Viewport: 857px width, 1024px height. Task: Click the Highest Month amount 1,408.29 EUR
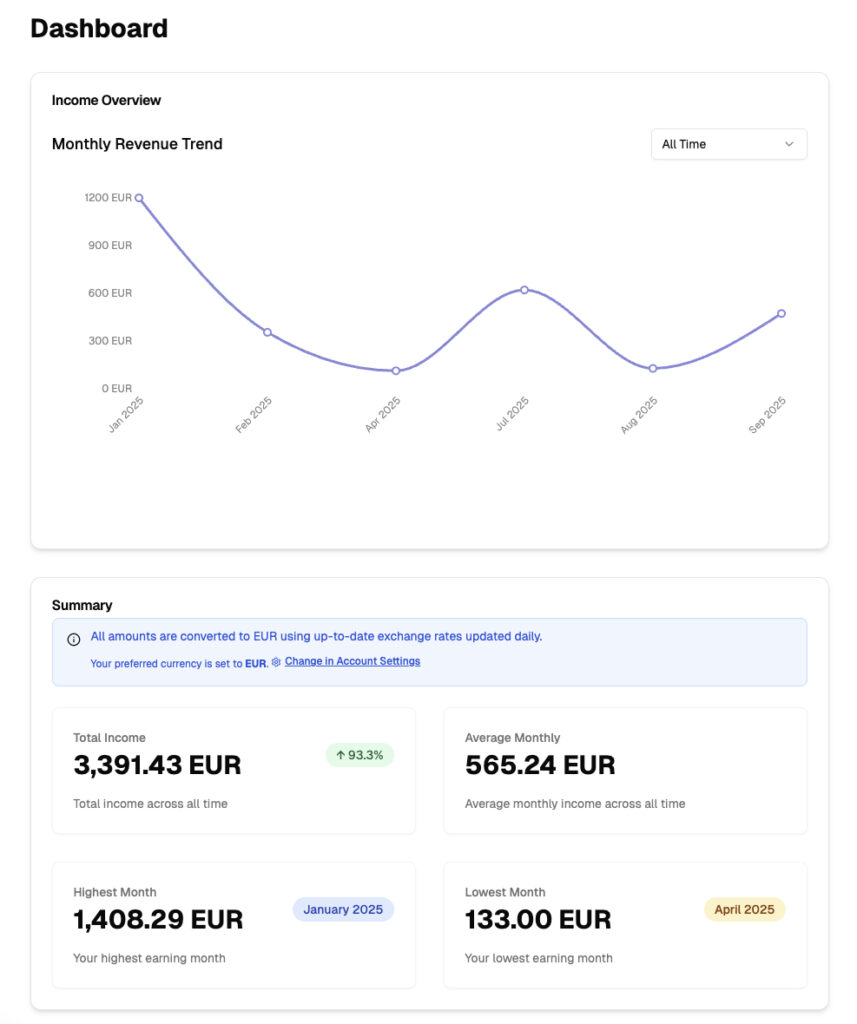(158, 920)
